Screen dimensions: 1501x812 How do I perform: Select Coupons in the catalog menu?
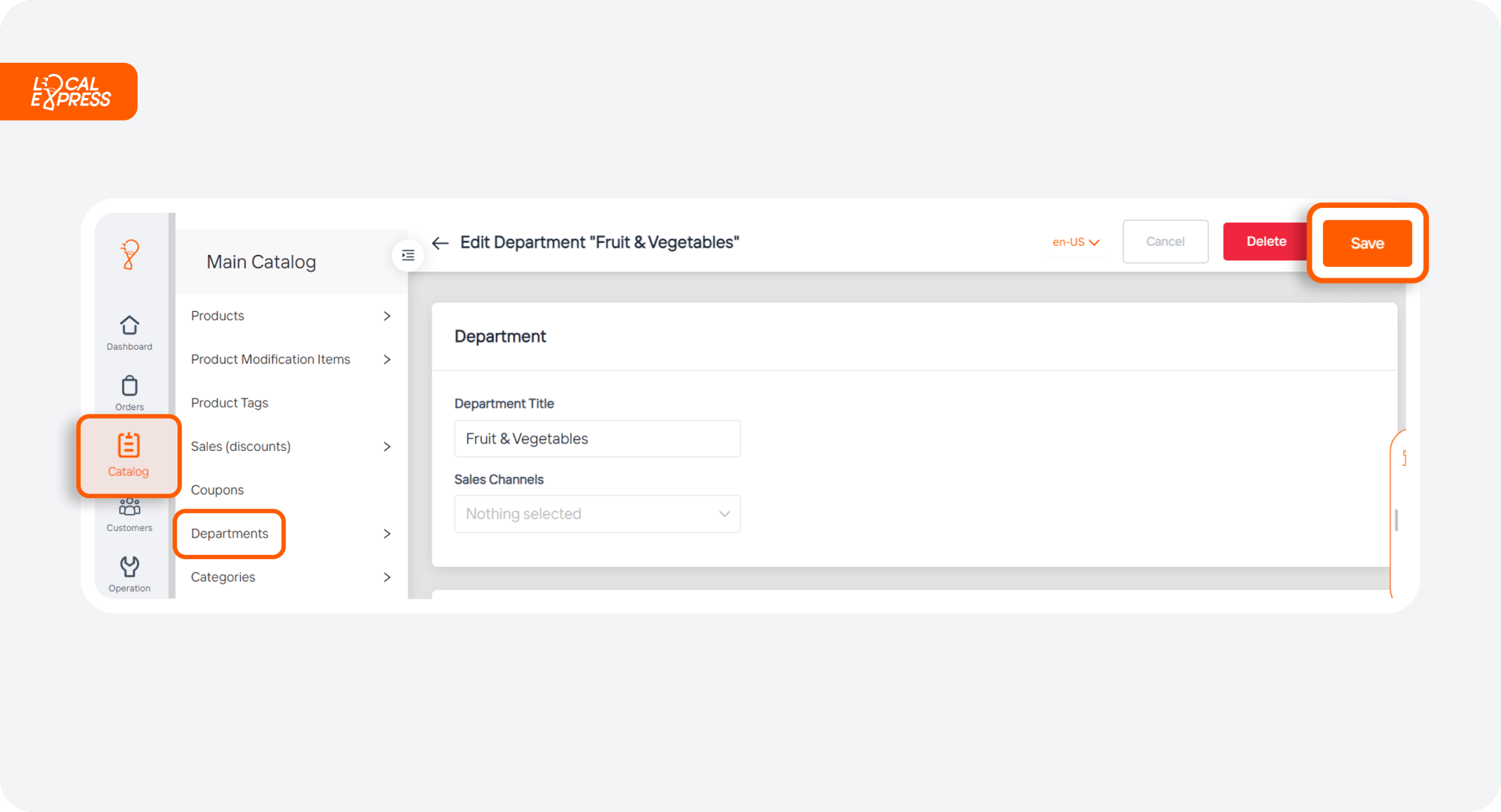tap(217, 490)
